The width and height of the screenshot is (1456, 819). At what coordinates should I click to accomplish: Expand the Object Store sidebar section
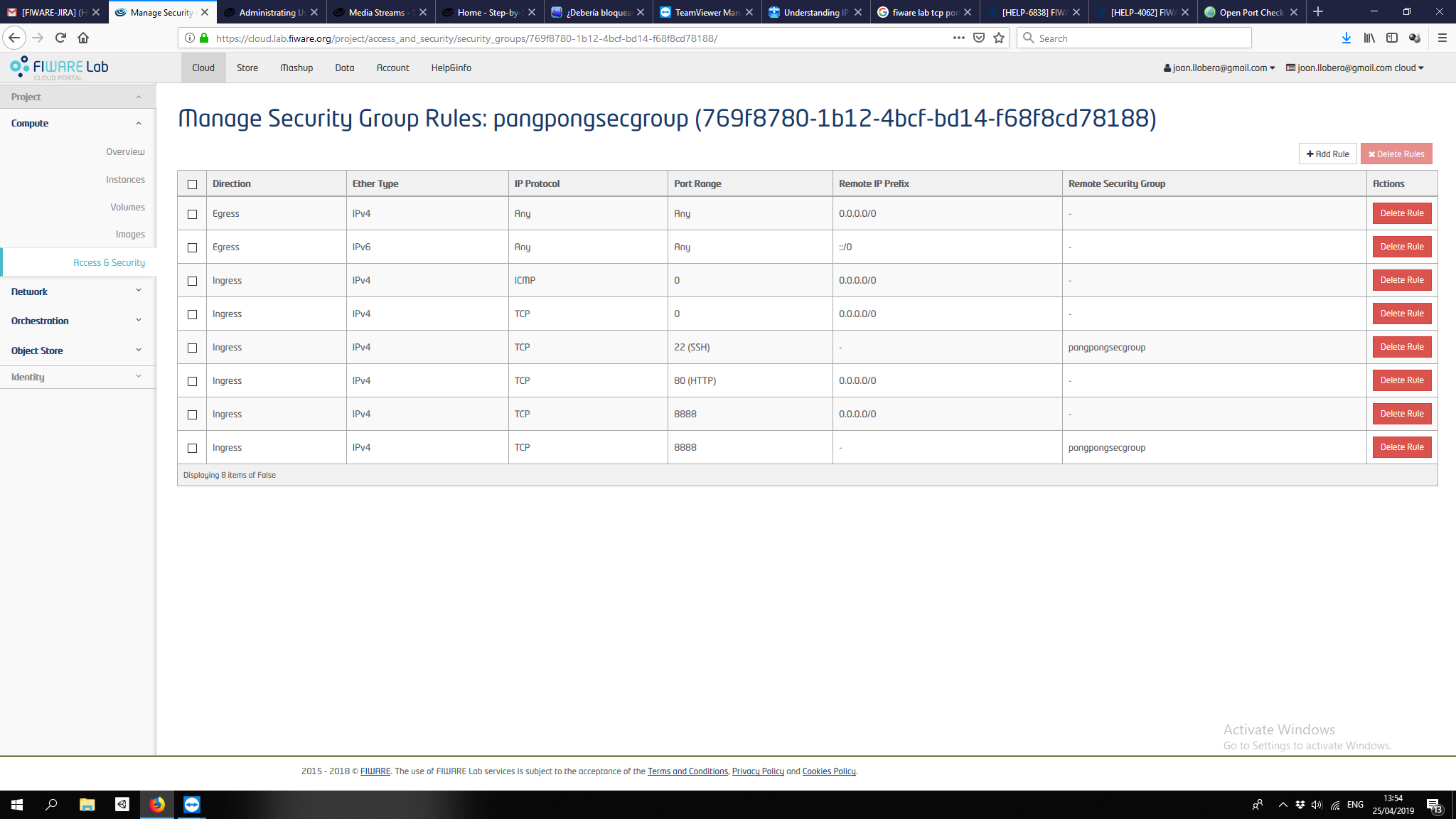point(77,350)
